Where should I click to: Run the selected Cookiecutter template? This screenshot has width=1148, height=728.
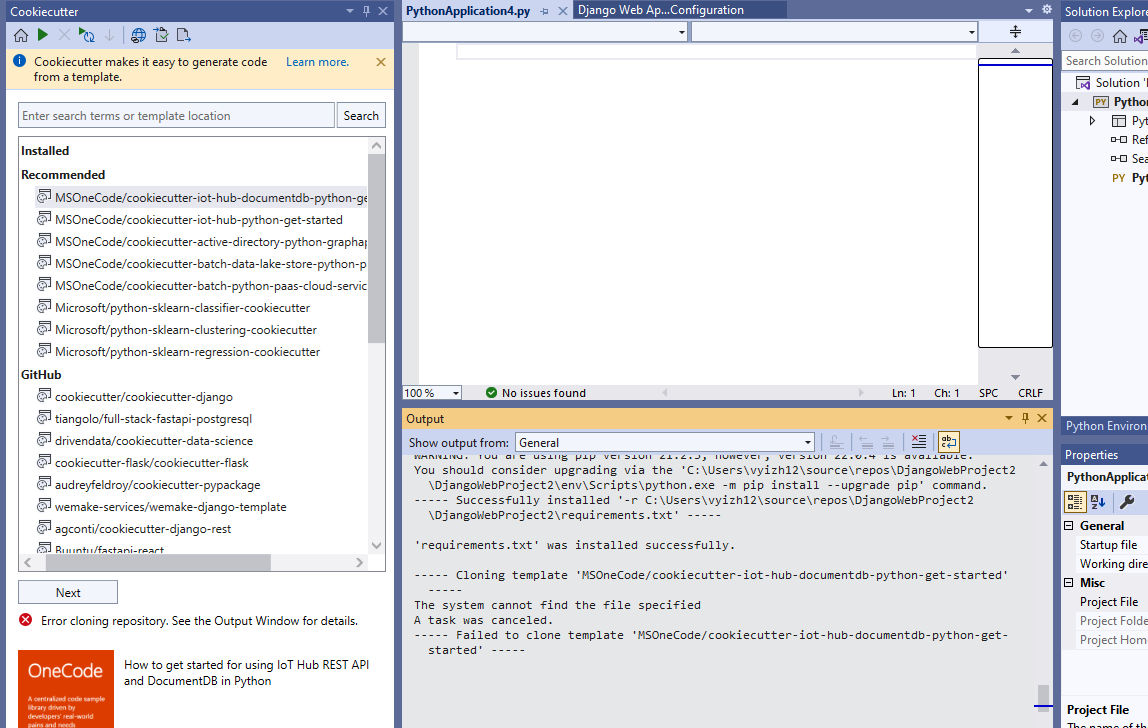[x=43, y=35]
